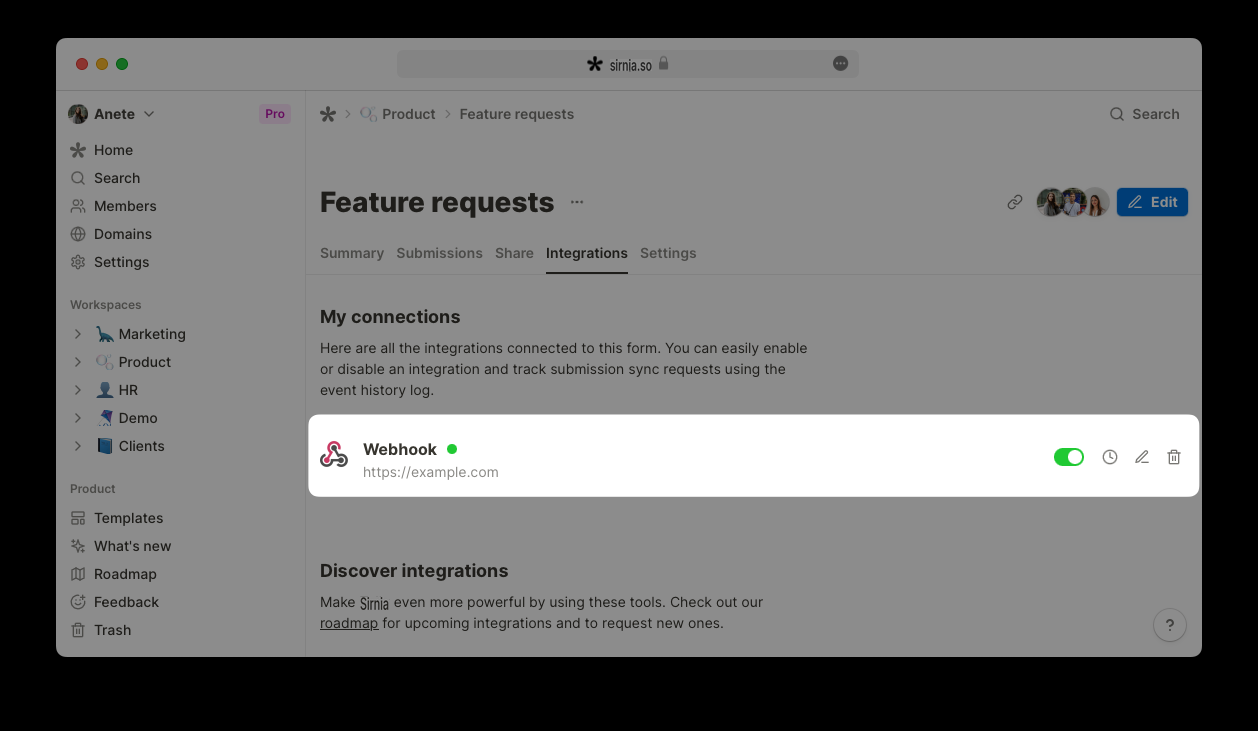Copy form link via chain icon

(1015, 202)
